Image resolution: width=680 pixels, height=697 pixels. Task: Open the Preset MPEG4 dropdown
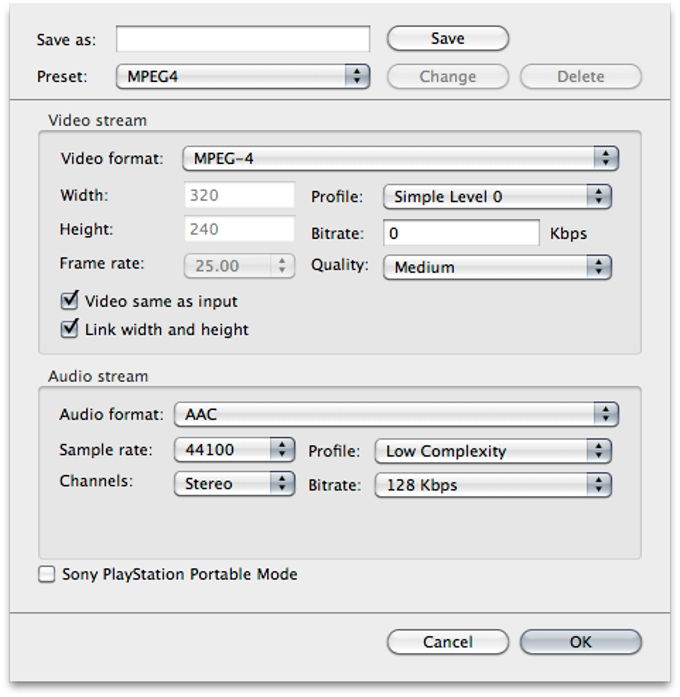coord(243,76)
